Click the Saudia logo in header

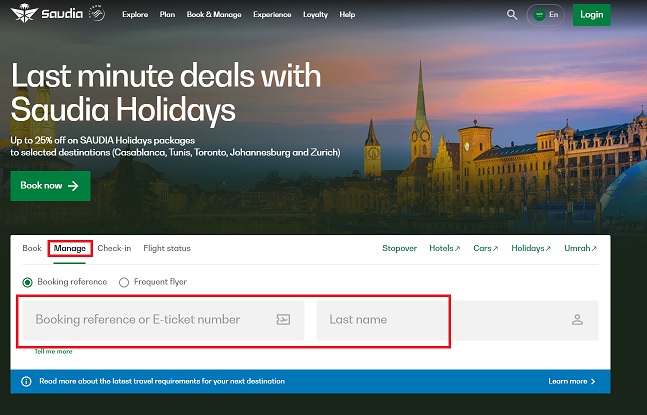pos(47,13)
